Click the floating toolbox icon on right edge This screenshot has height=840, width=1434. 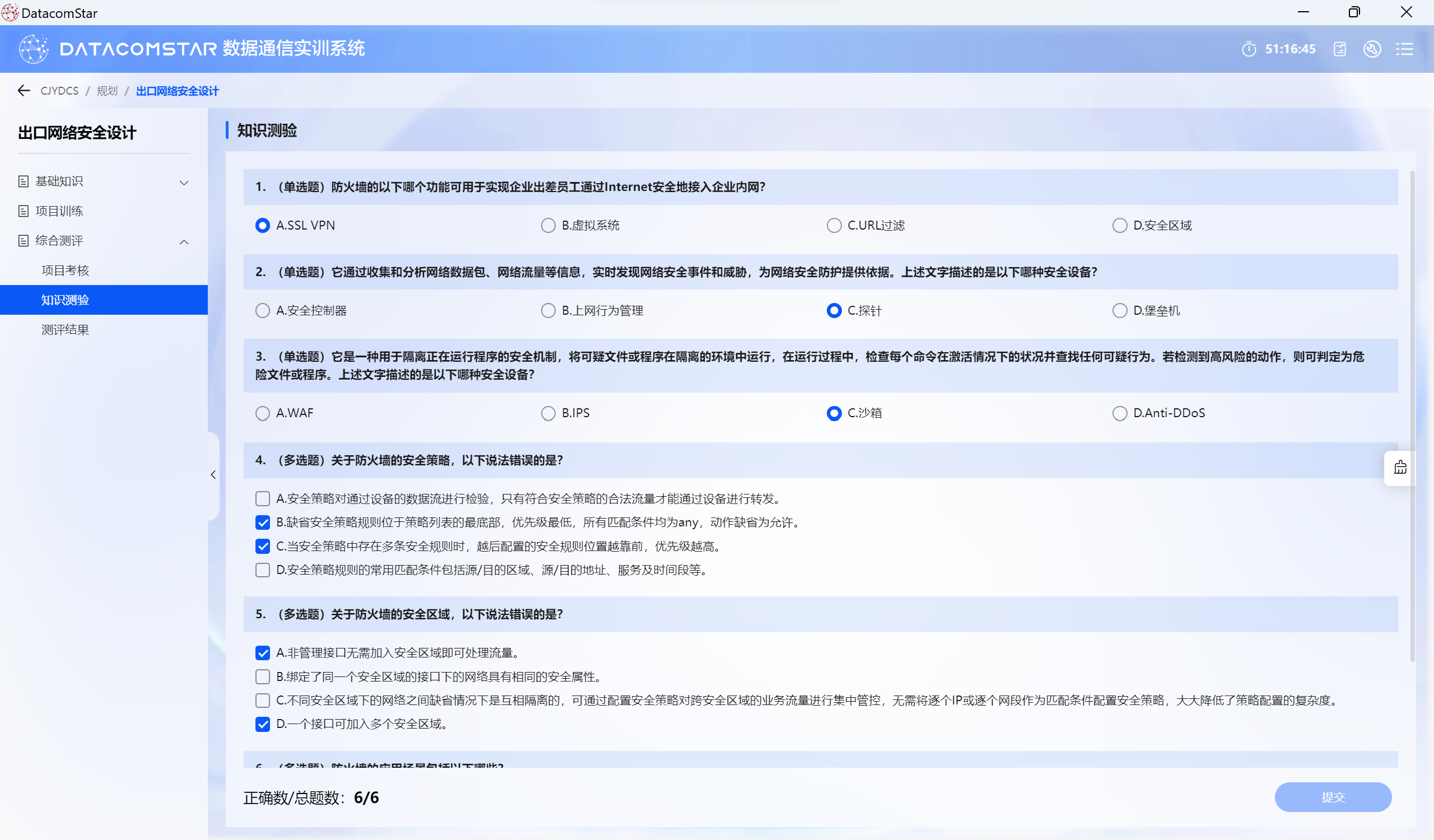pos(1400,468)
